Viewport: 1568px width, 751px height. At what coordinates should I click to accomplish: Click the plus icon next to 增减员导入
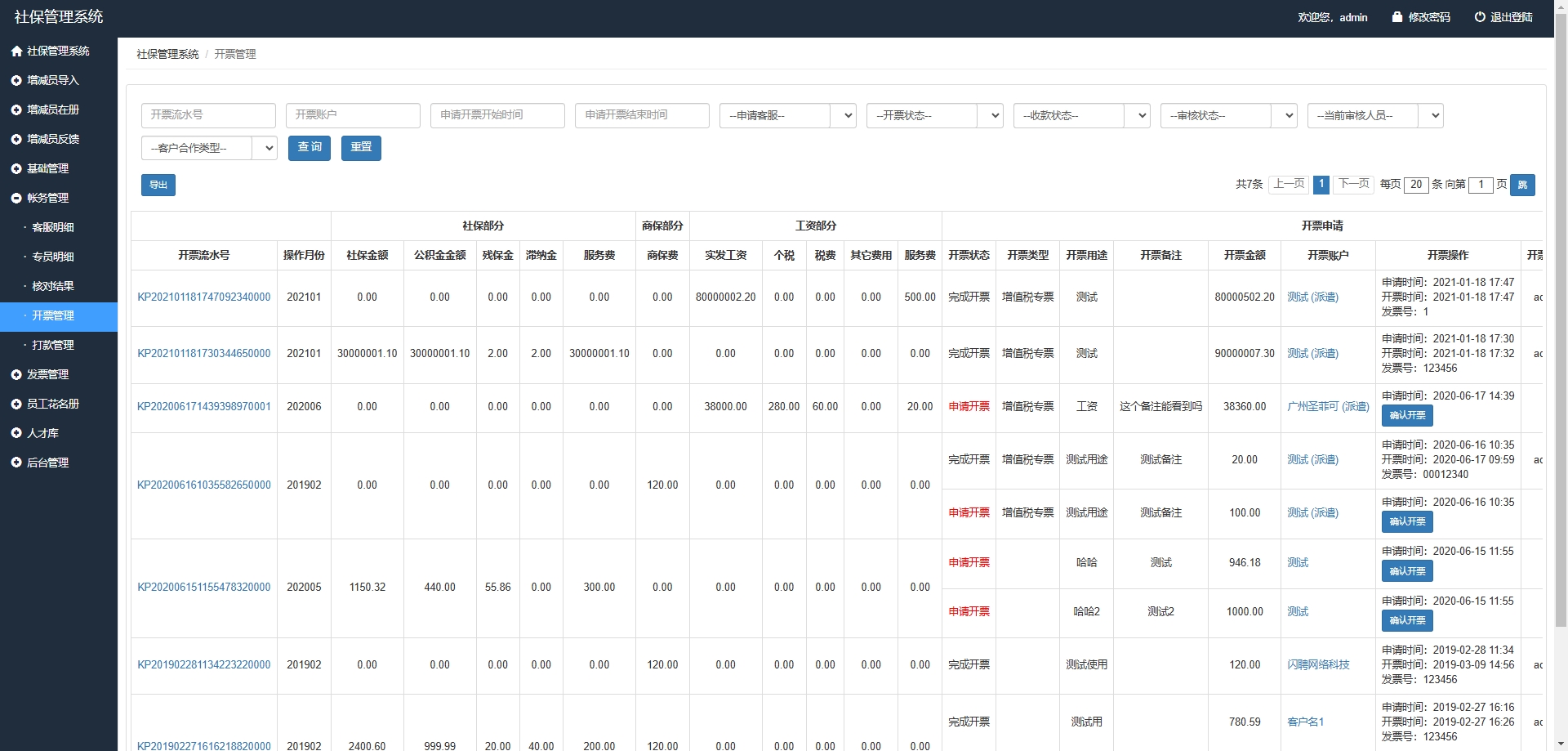16,81
